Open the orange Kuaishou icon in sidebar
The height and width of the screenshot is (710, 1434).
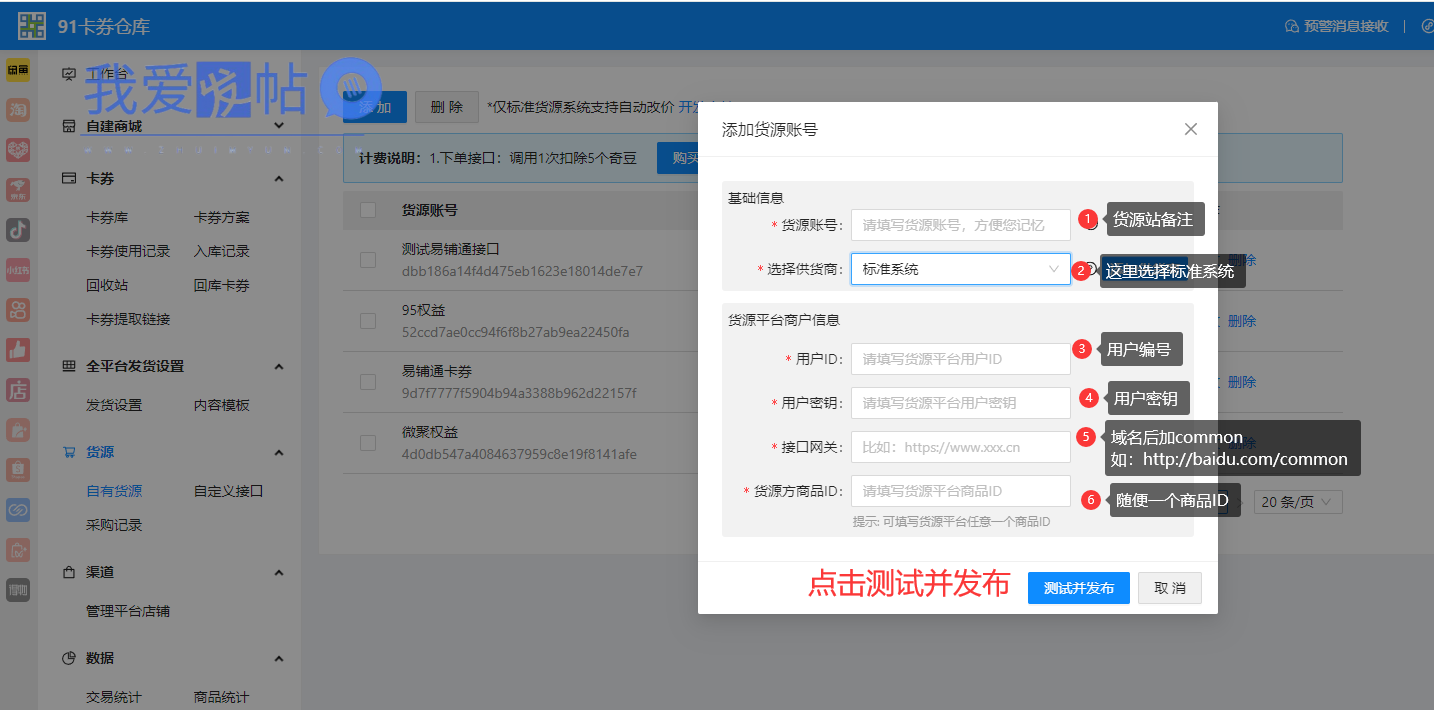(18, 310)
